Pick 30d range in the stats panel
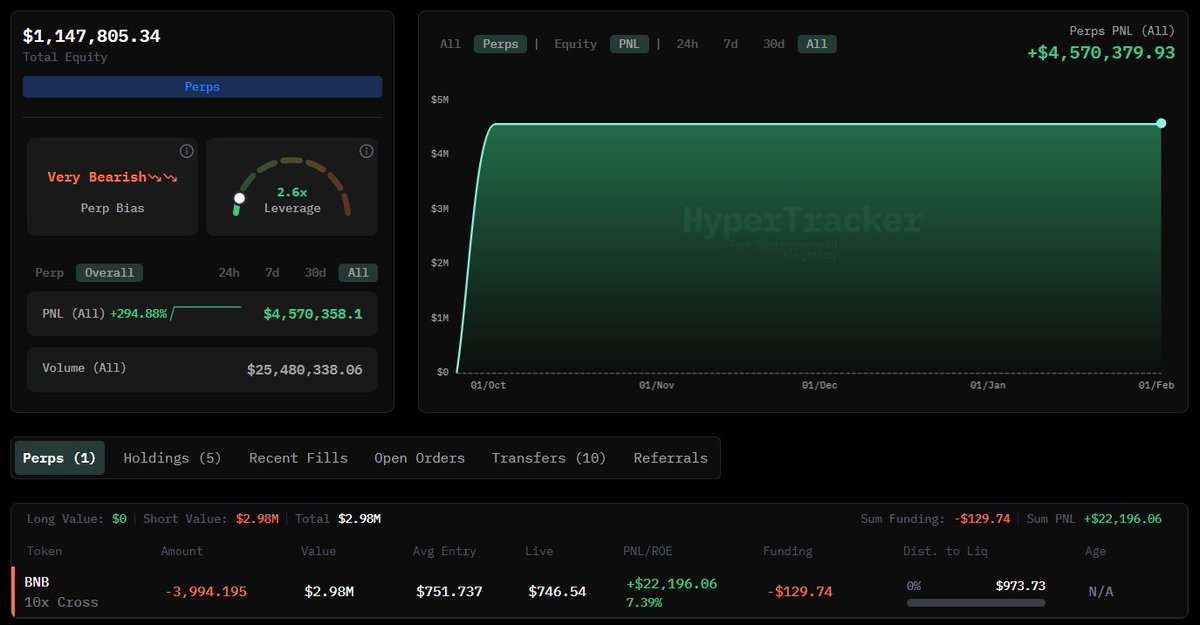The width and height of the screenshot is (1200, 625). [315, 272]
